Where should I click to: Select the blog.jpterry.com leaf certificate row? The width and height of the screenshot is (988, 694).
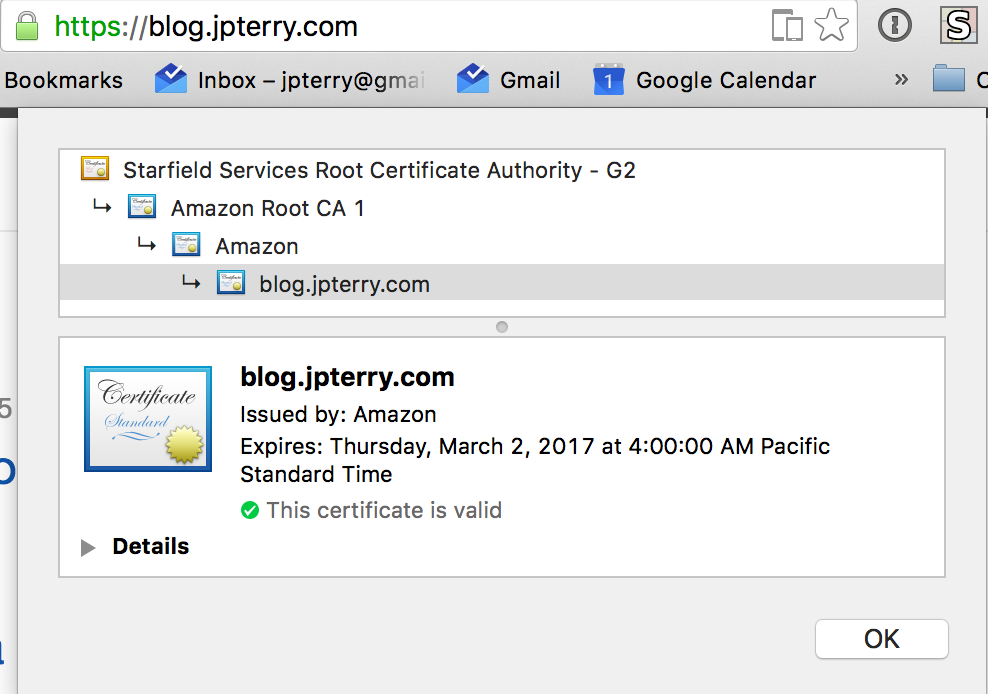click(502, 283)
